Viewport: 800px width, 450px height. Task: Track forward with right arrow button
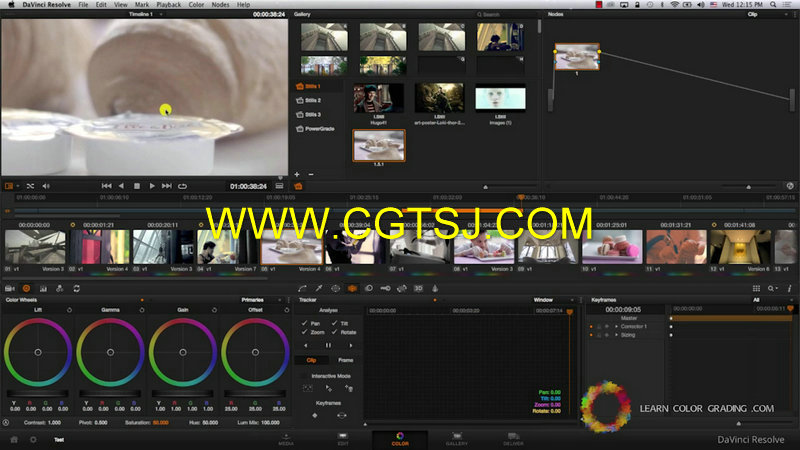pos(351,346)
